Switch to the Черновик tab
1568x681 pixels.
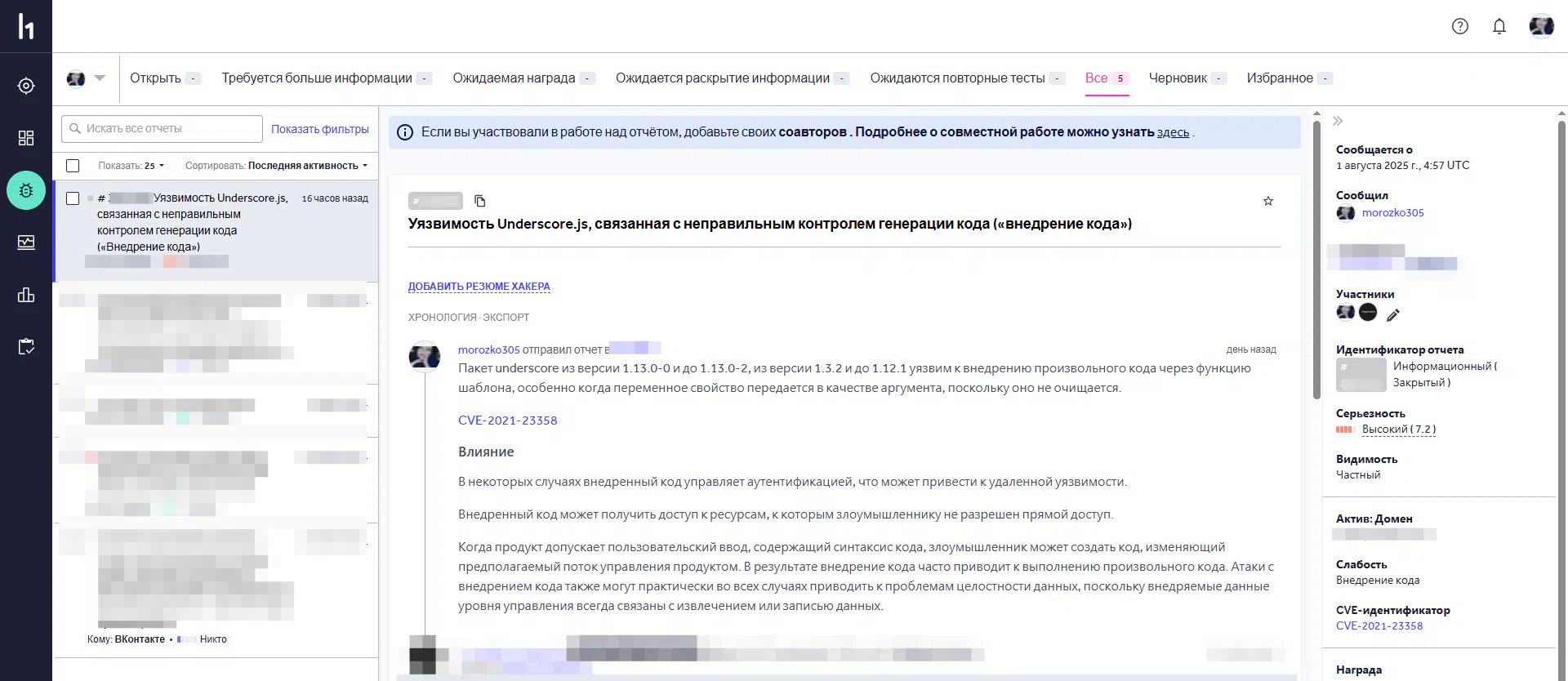tap(1187, 78)
